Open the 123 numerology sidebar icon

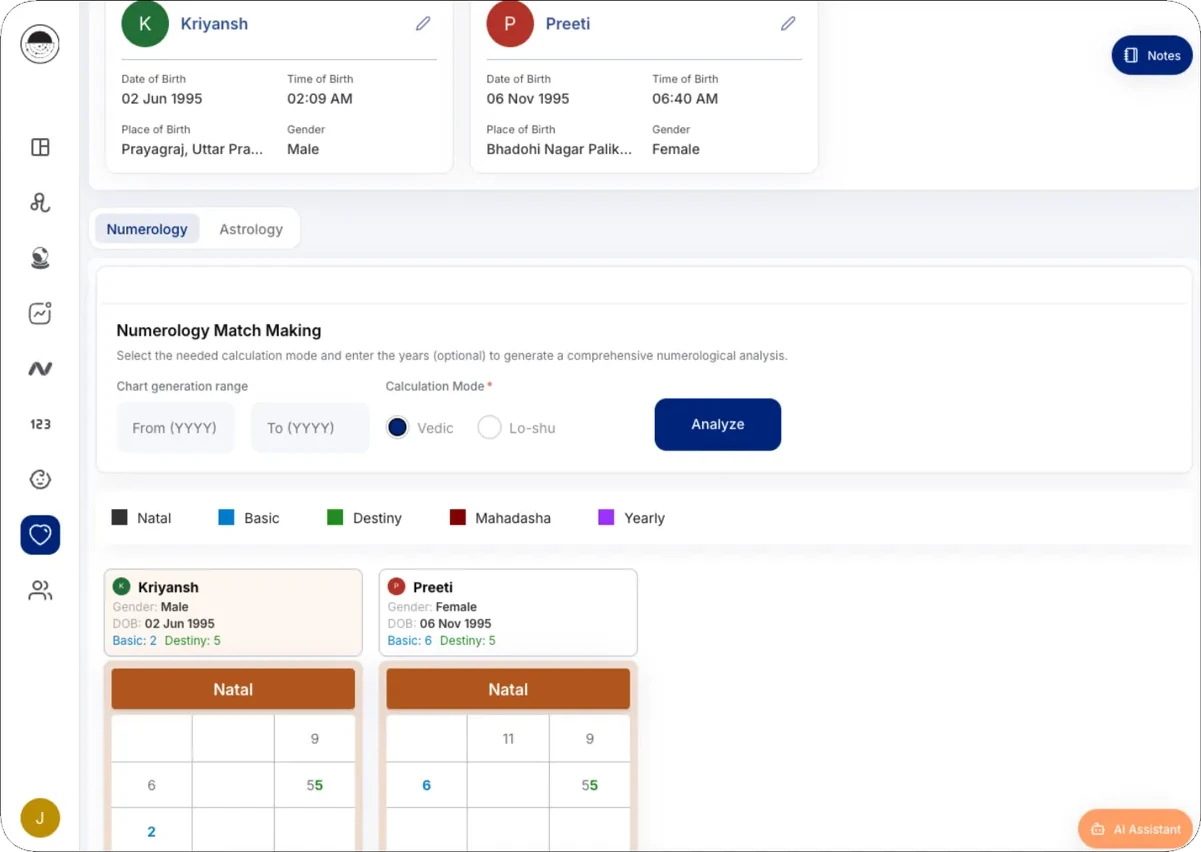click(40, 424)
